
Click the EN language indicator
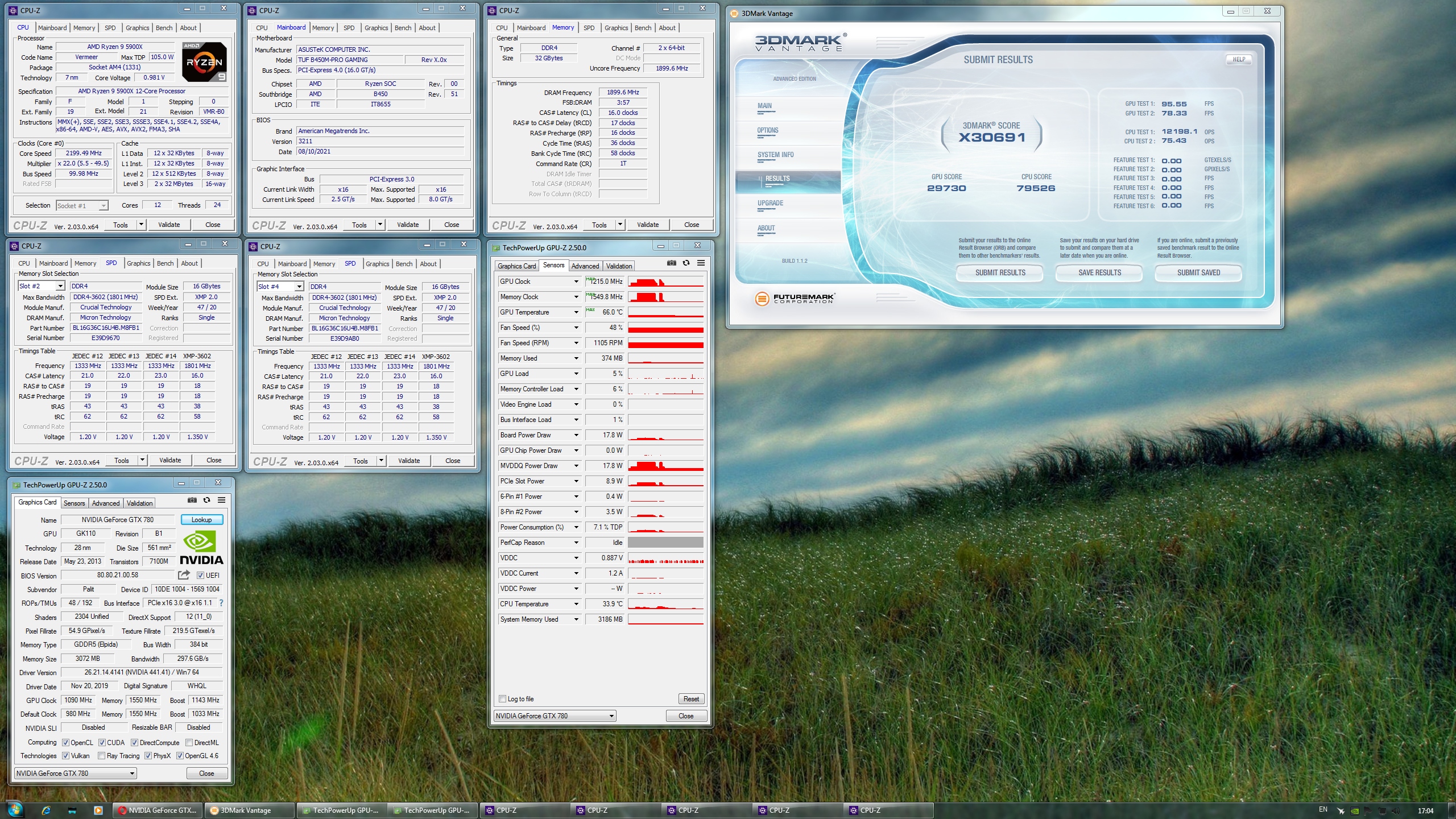click(x=1323, y=810)
